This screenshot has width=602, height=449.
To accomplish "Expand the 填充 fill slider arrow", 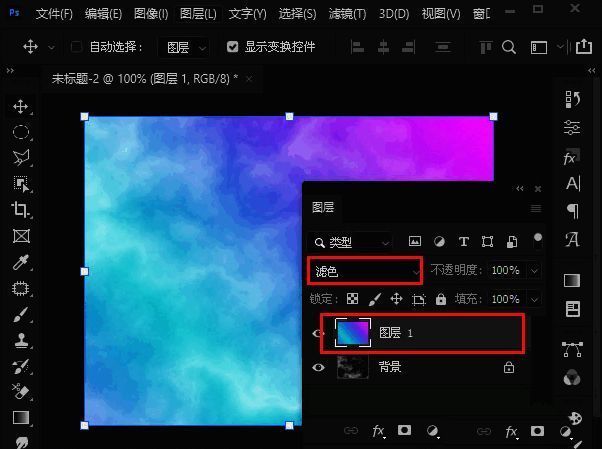I will tap(534, 299).
